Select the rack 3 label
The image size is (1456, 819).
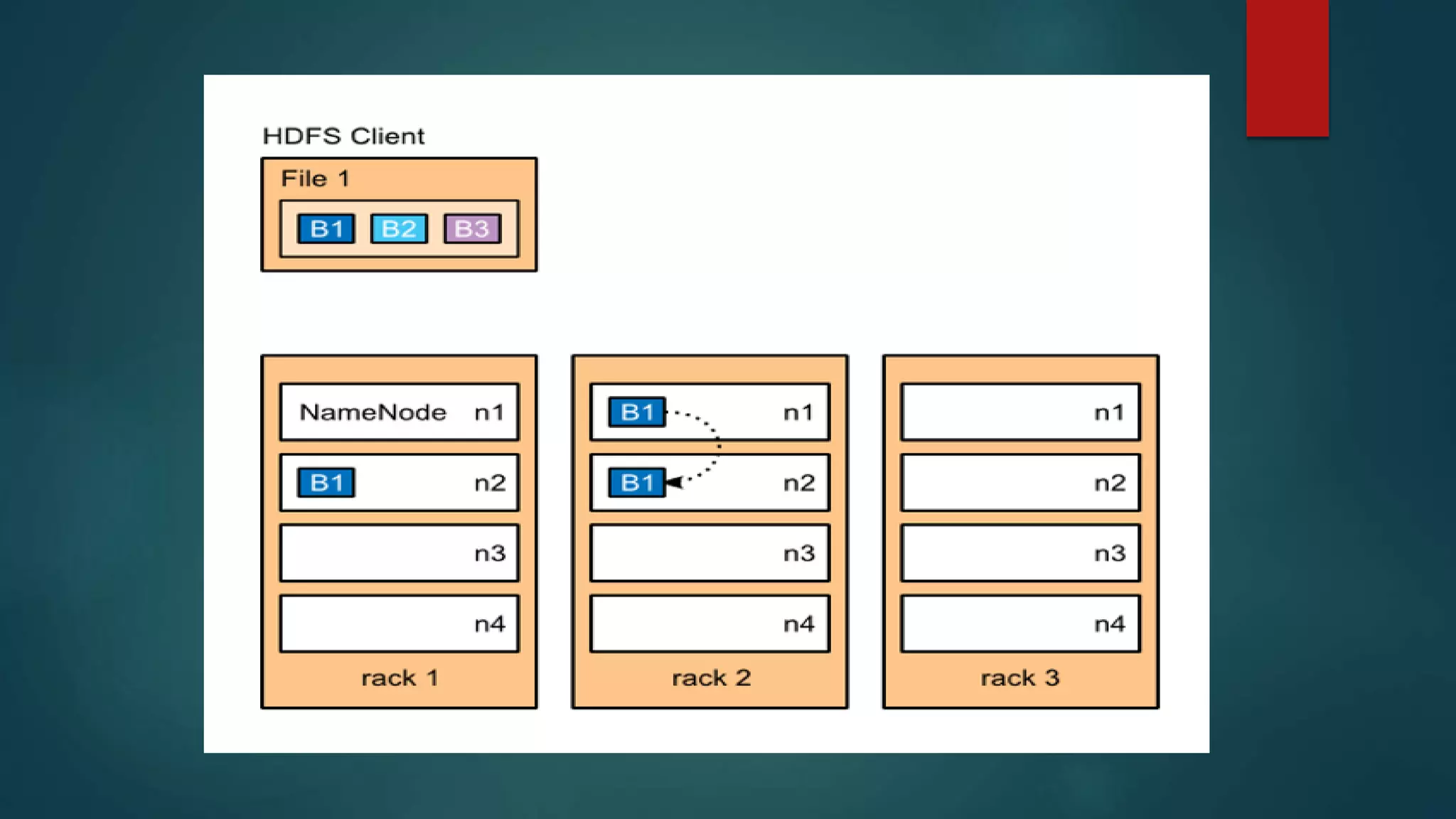1020,678
